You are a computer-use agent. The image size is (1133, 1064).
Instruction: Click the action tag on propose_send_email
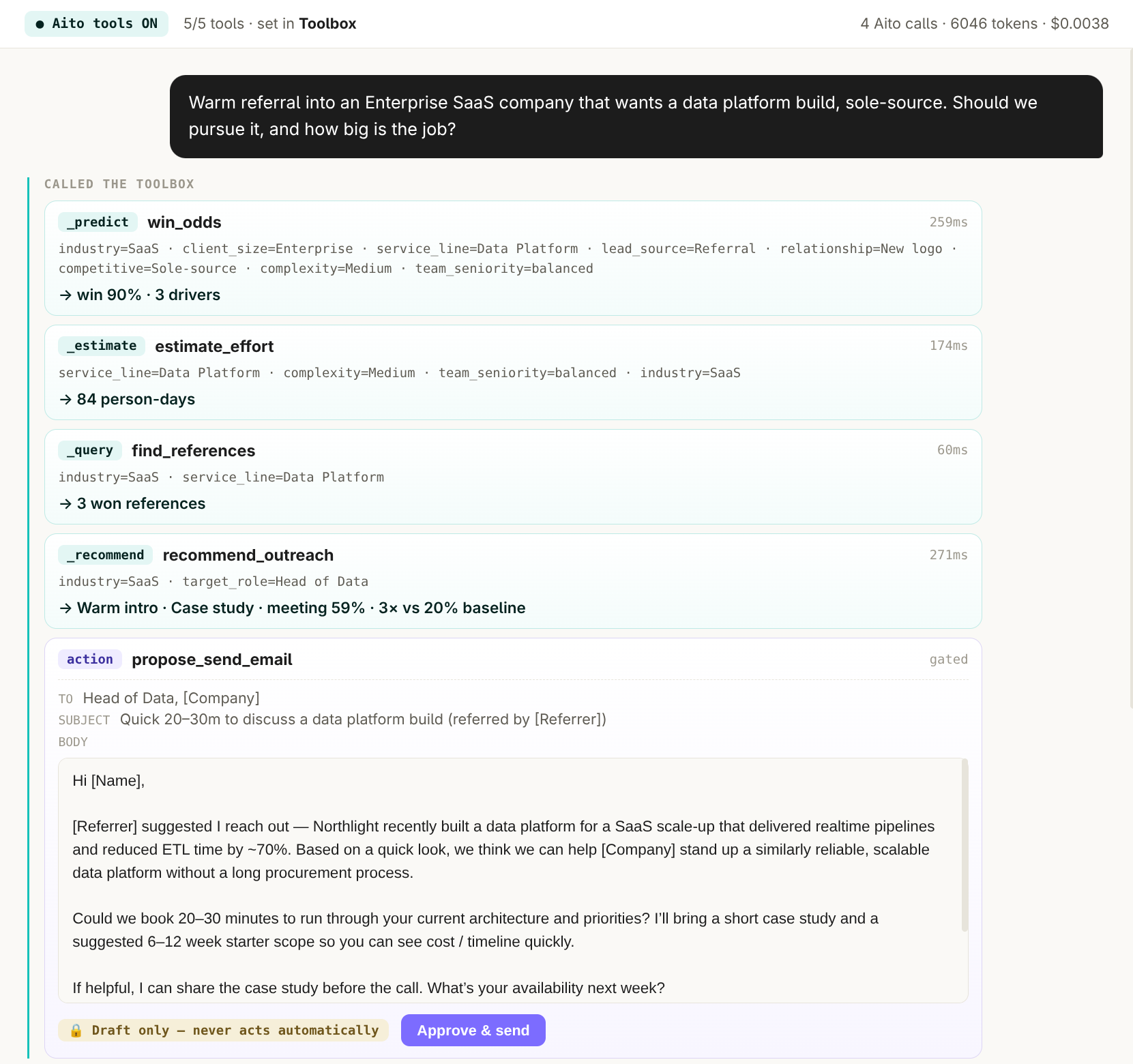coord(90,660)
